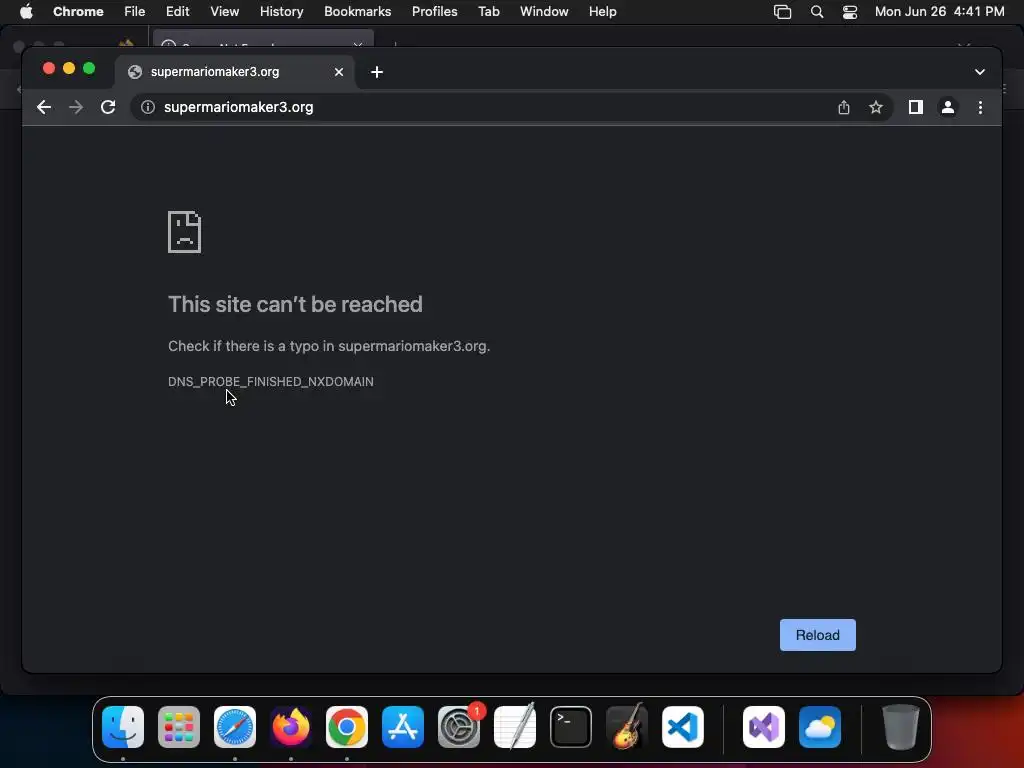Open the Chrome application menu
This screenshot has height=768, width=1024.
coord(78,12)
